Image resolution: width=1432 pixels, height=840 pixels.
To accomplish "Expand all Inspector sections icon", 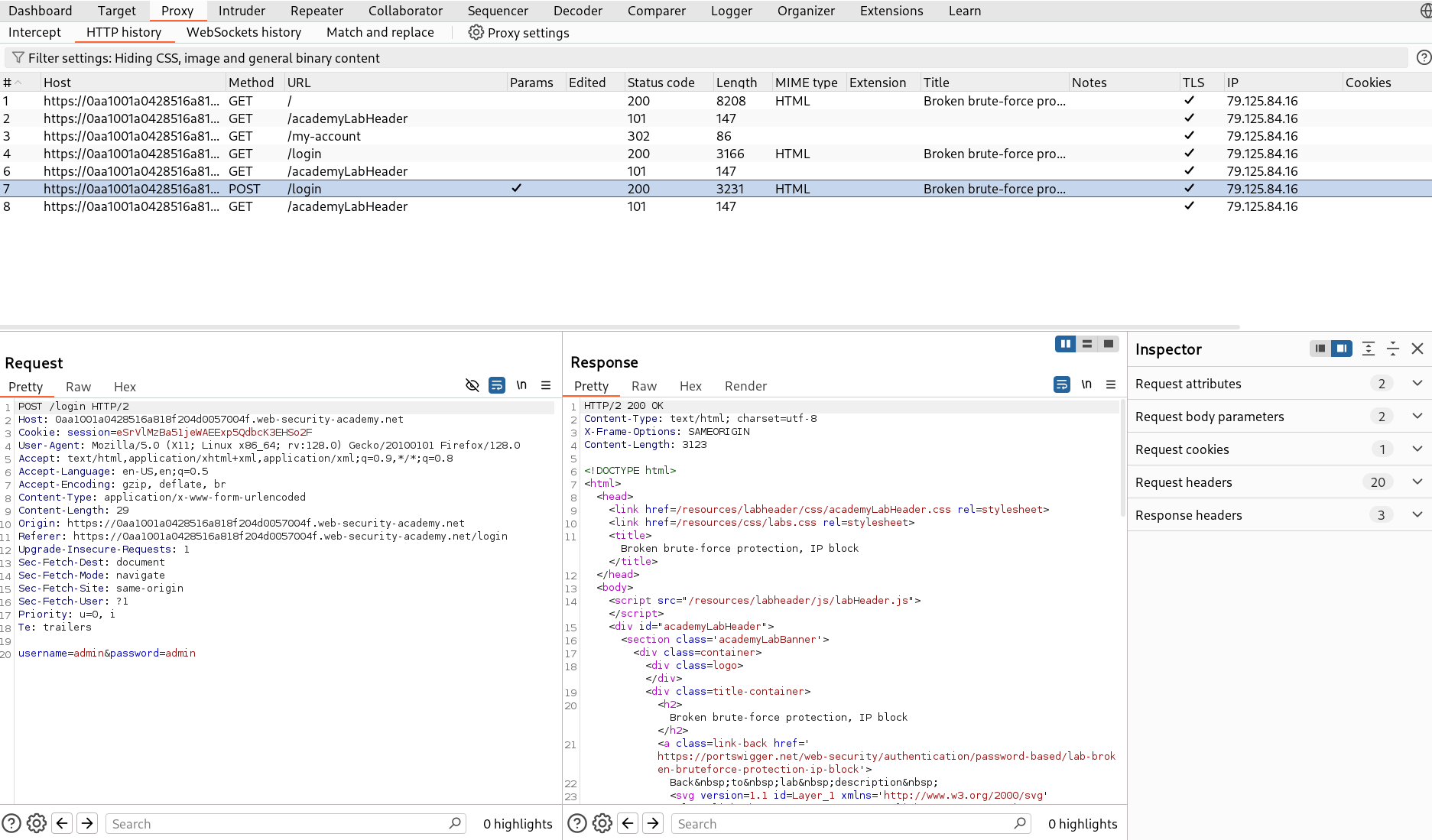I will [1368, 349].
